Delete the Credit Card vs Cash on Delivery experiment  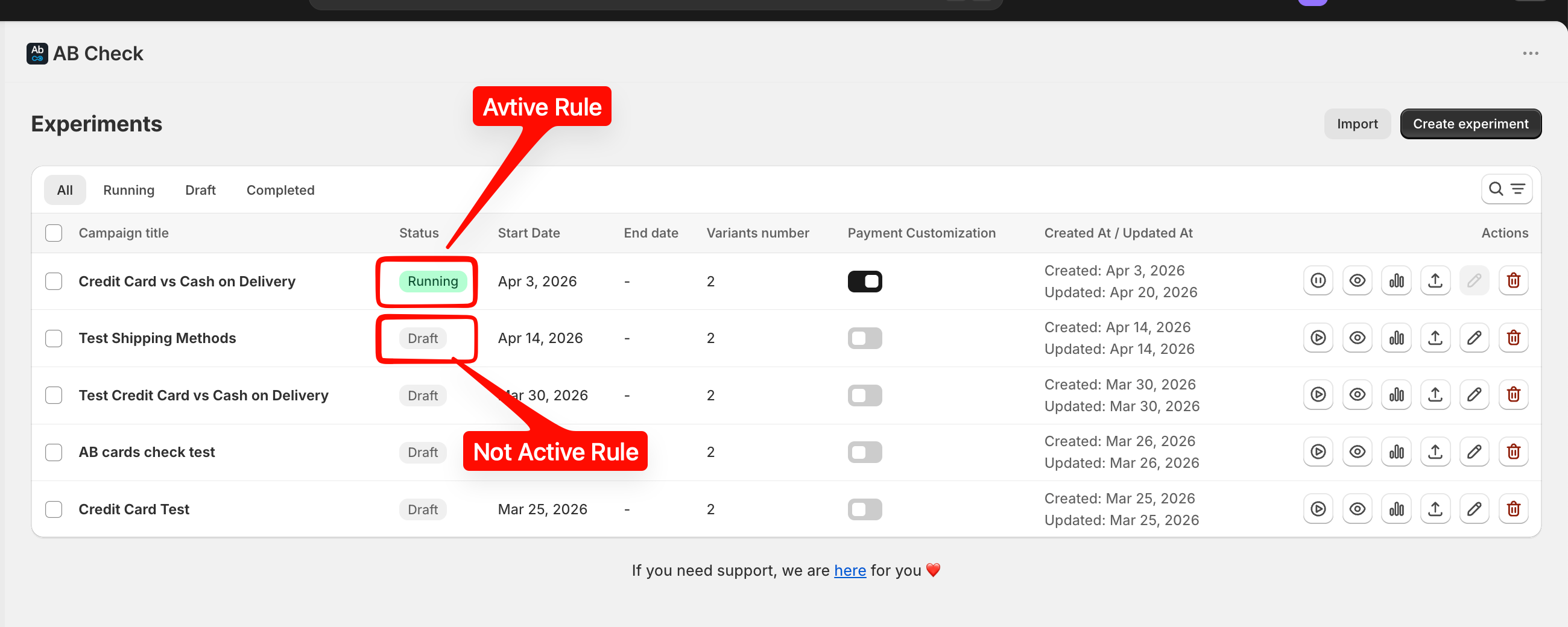(x=1513, y=280)
